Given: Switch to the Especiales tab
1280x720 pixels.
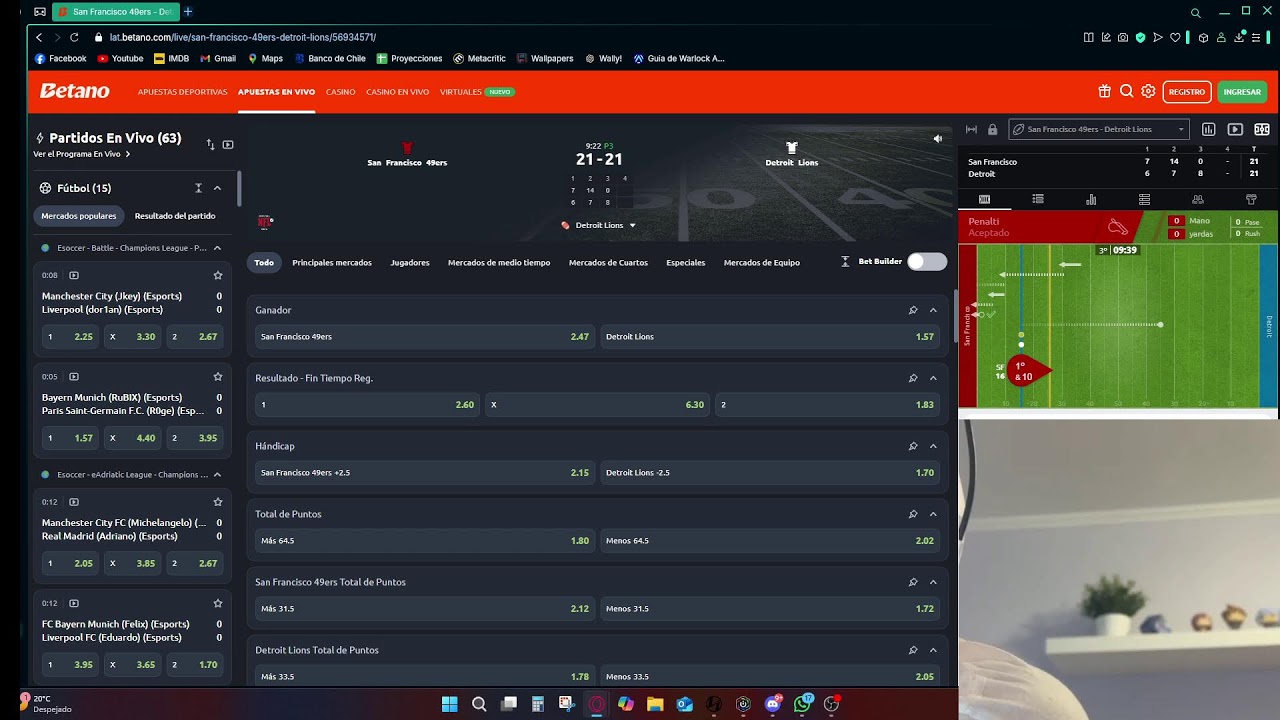Looking at the screenshot, I should (x=686, y=263).
